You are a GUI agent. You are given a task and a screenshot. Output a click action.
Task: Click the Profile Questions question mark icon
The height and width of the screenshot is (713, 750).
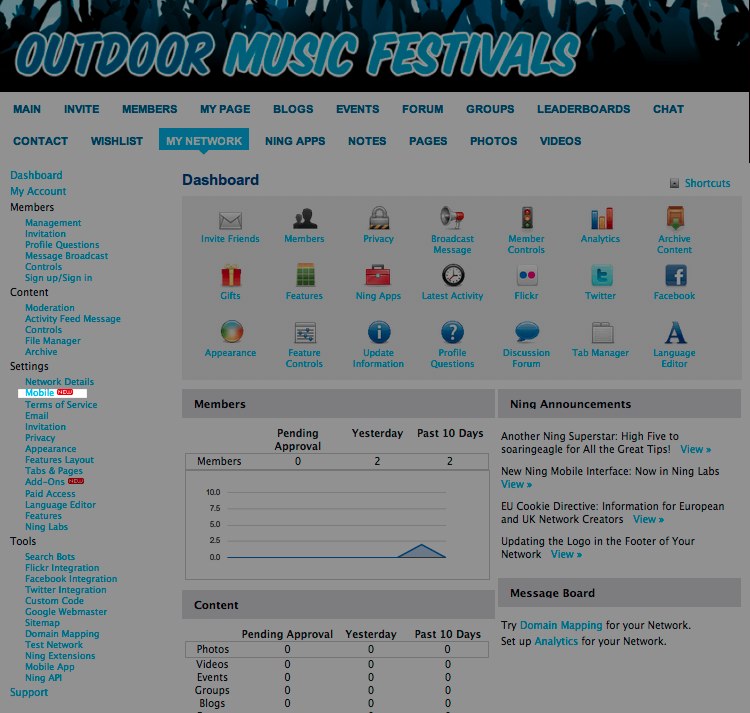tap(452, 332)
